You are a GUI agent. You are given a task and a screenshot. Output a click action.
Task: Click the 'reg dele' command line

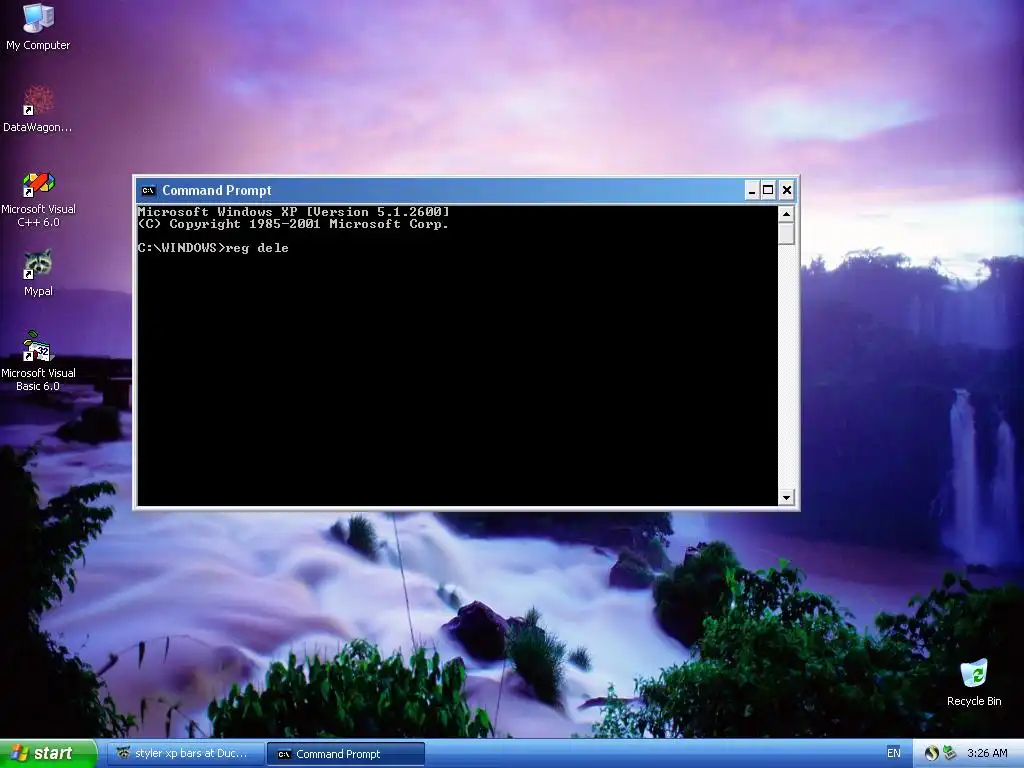213,248
